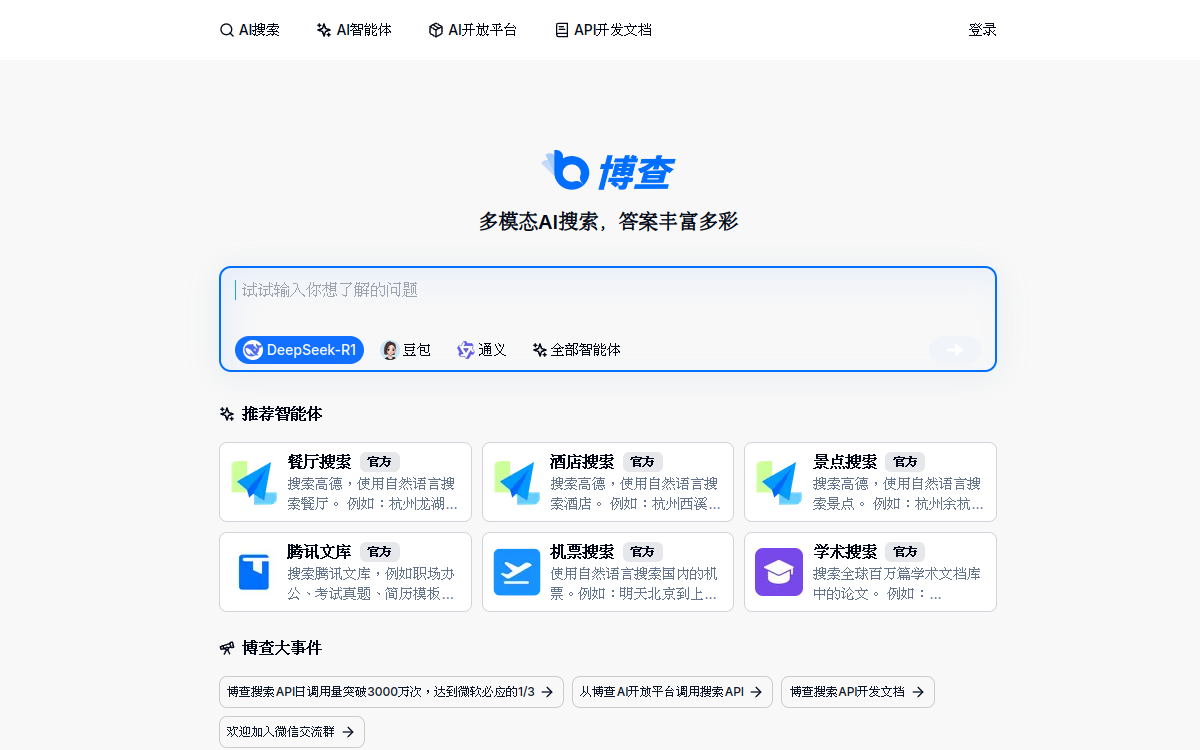Click the telescope icon beside 博查大事件
This screenshot has width=1200, height=750.
(227, 648)
